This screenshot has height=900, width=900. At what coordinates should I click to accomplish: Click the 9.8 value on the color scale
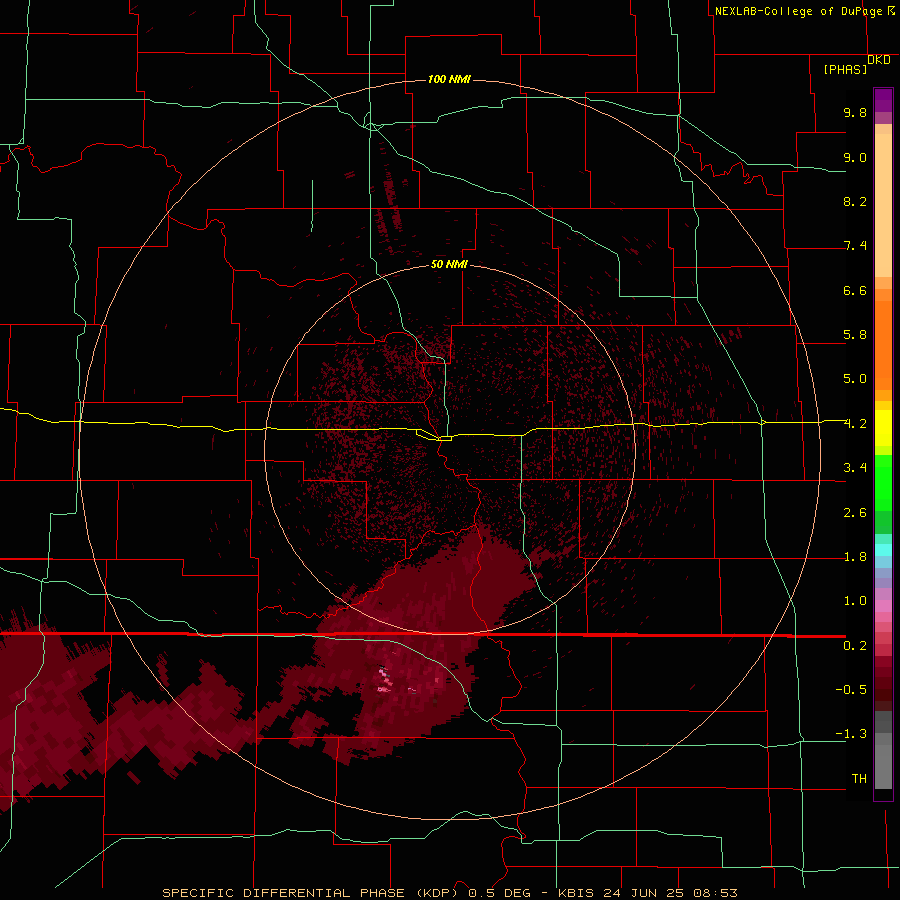[x=855, y=112]
